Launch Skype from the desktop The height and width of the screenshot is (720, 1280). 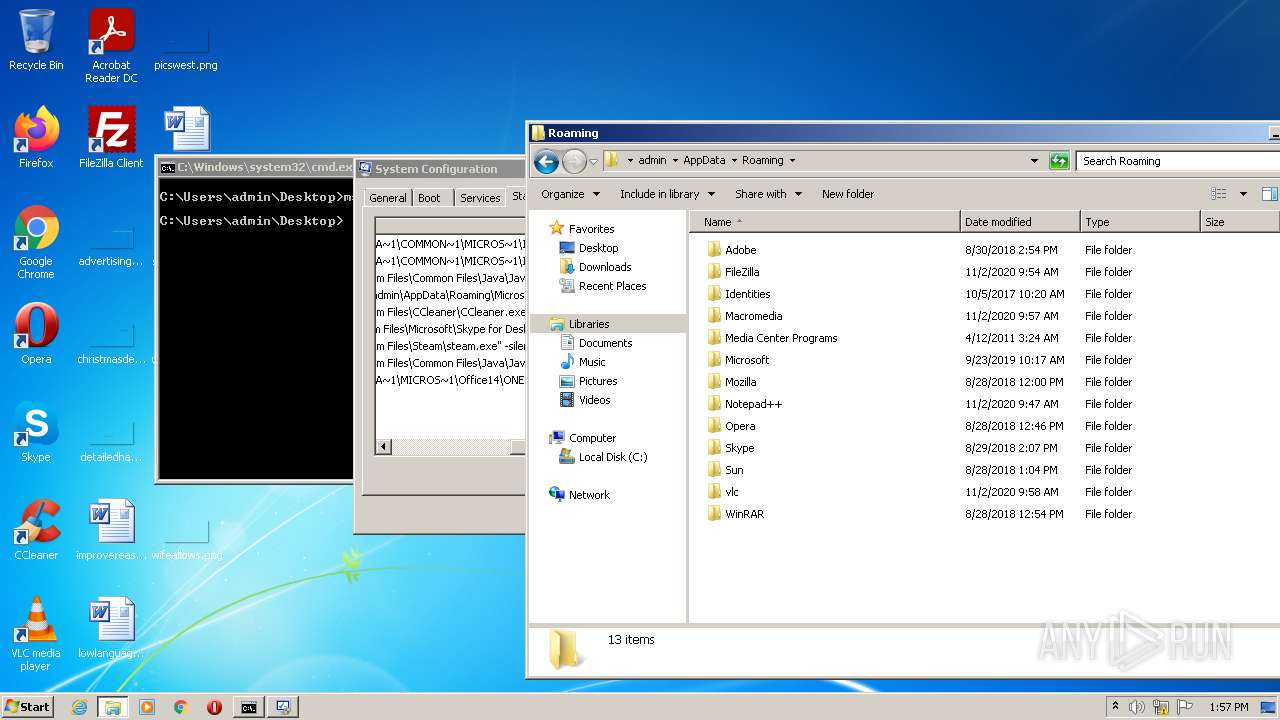36,432
